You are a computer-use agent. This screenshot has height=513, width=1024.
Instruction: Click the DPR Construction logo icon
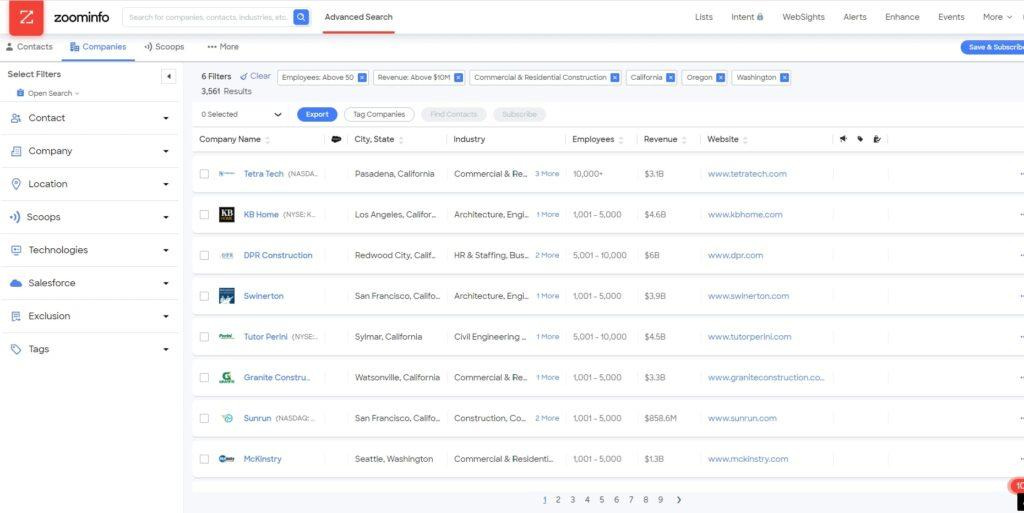pyautogui.click(x=227, y=255)
